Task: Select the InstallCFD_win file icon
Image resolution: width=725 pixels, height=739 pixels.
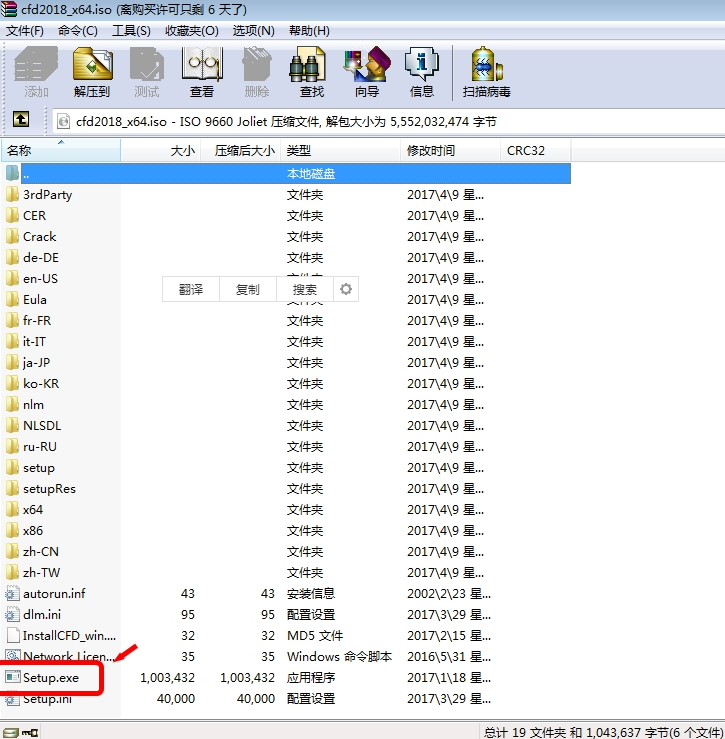Action: click(13, 635)
